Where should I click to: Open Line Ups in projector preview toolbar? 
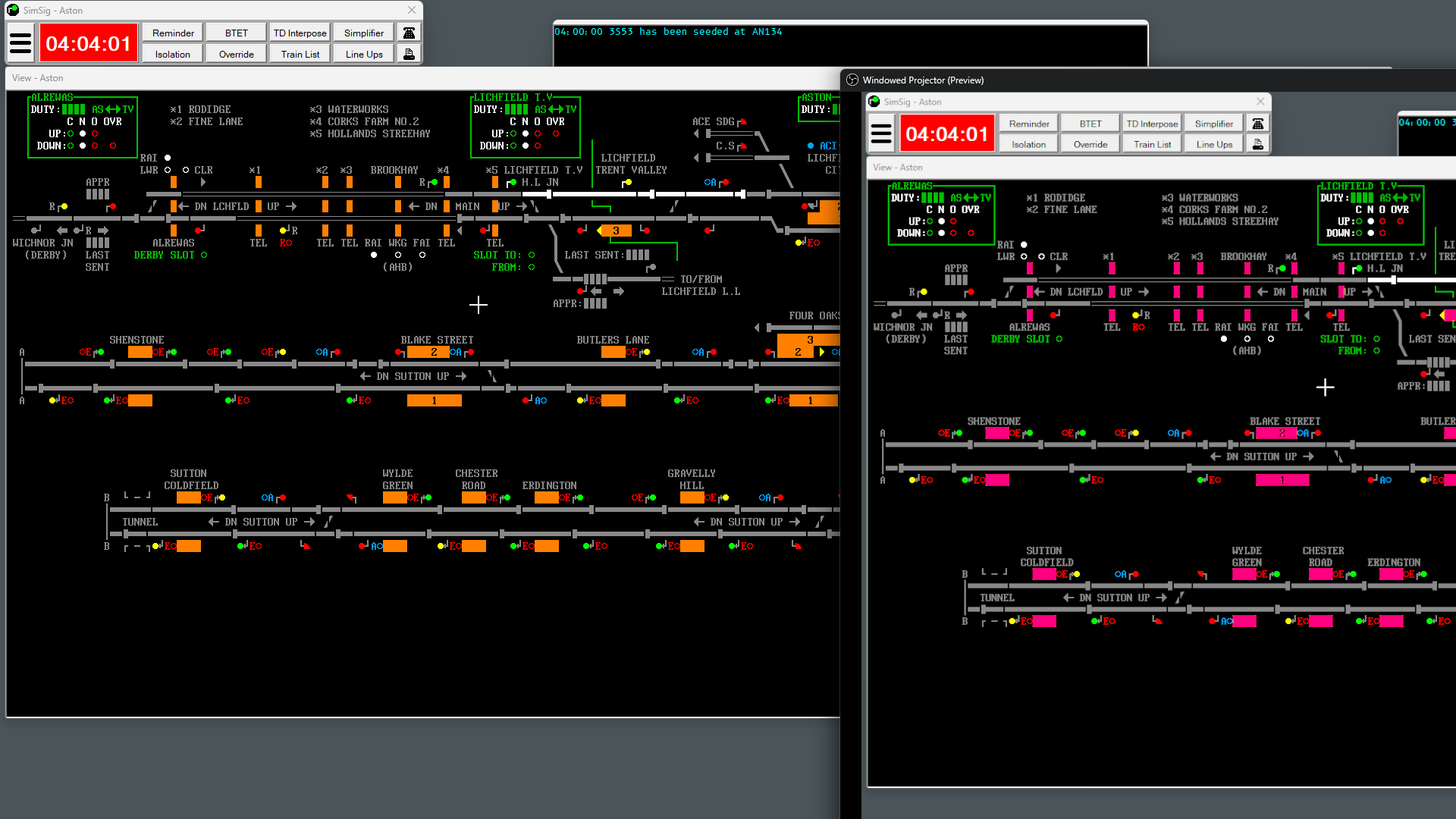tap(1214, 144)
